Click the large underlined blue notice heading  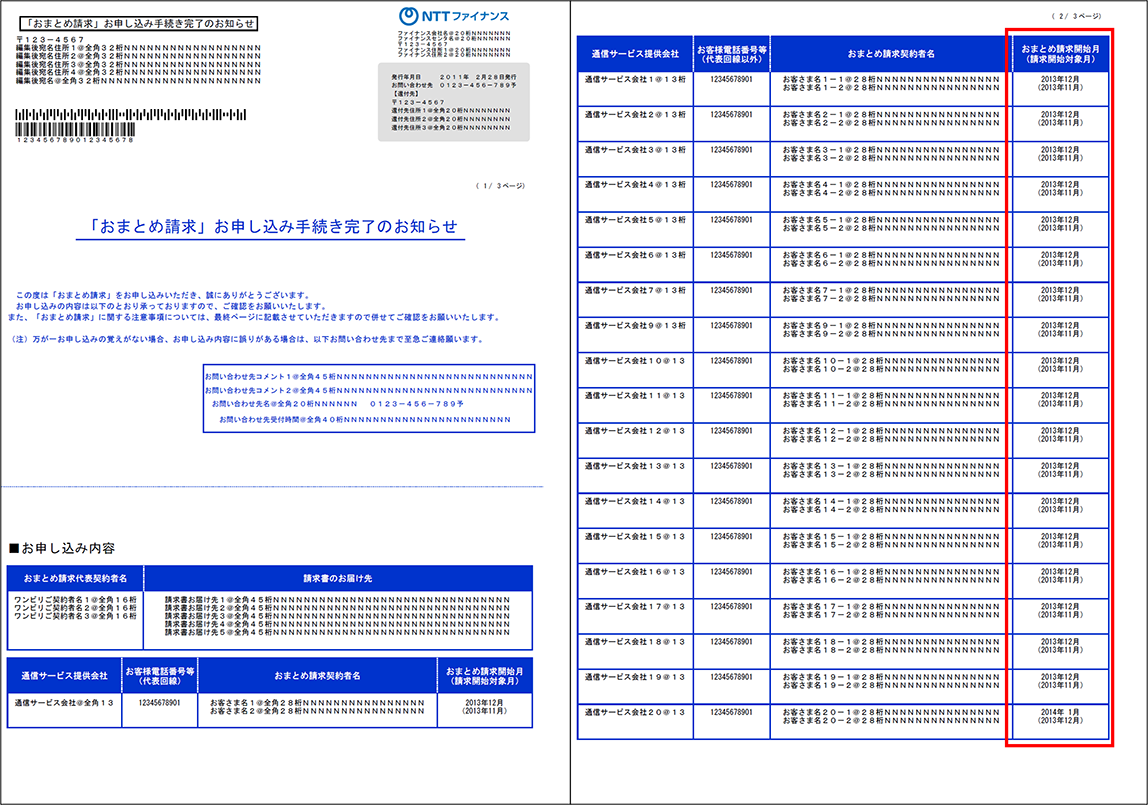coord(271,226)
